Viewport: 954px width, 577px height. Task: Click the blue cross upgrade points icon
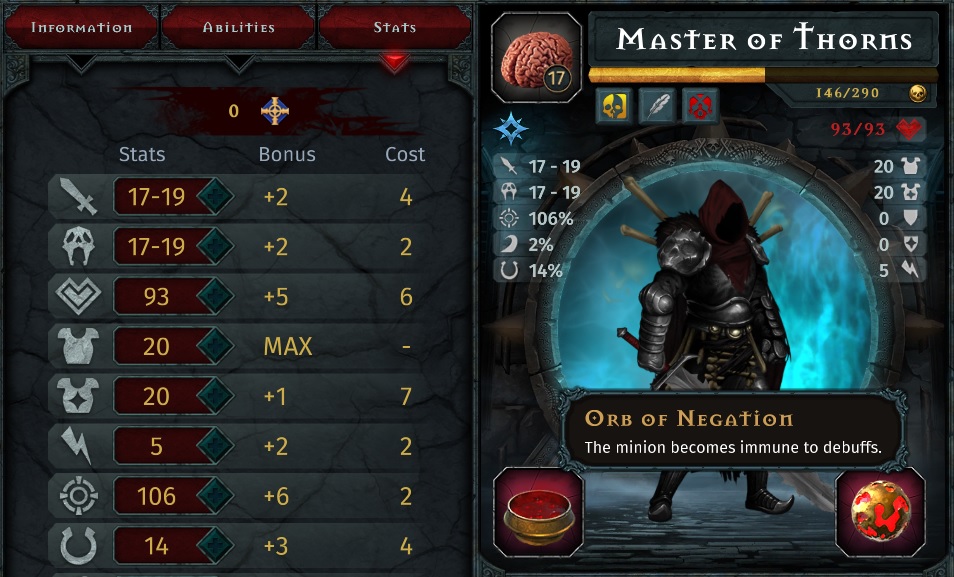(275, 111)
